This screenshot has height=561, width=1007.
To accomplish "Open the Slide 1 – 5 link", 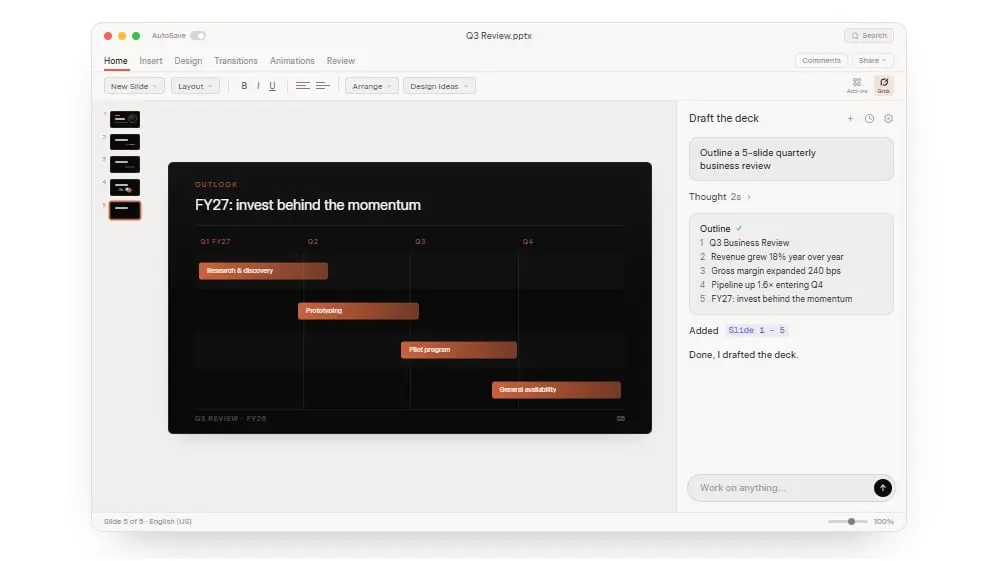I will [757, 331].
